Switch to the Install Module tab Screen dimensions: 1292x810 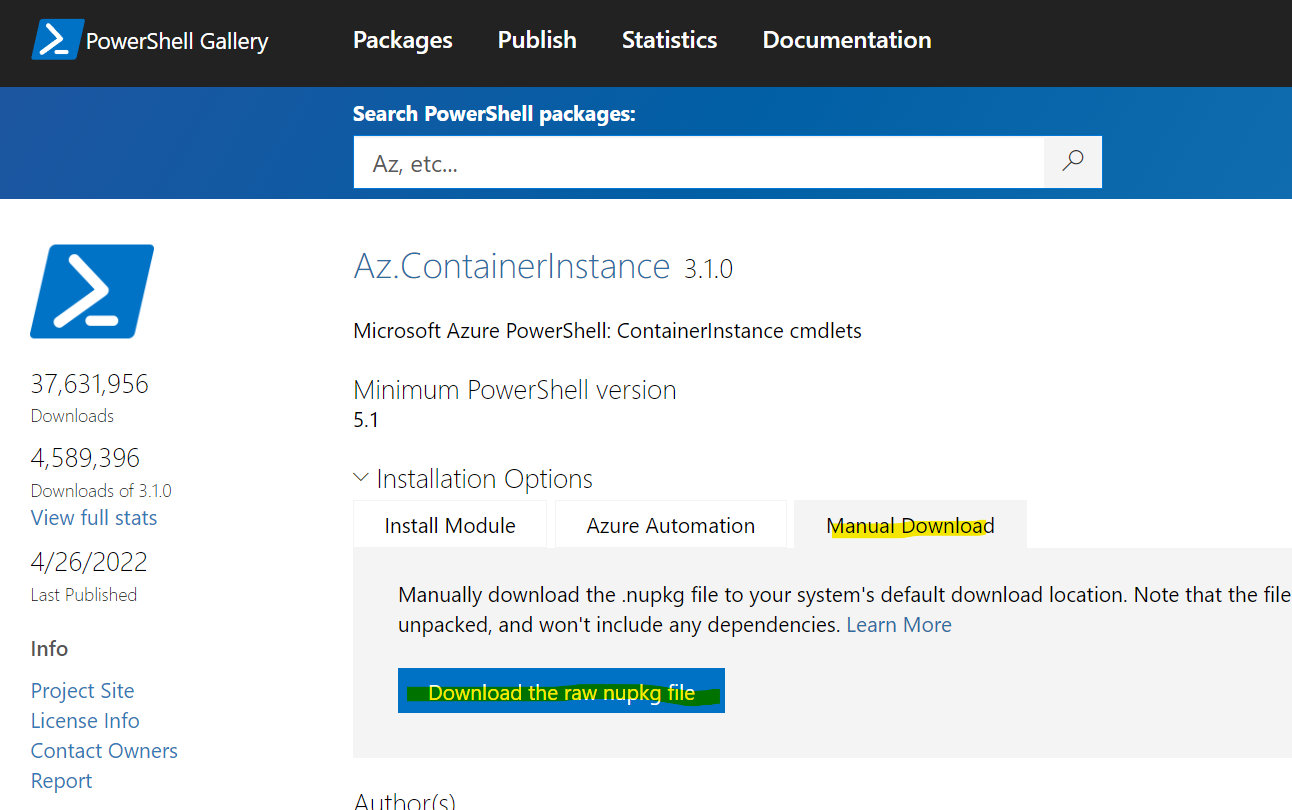click(x=450, y=525)
